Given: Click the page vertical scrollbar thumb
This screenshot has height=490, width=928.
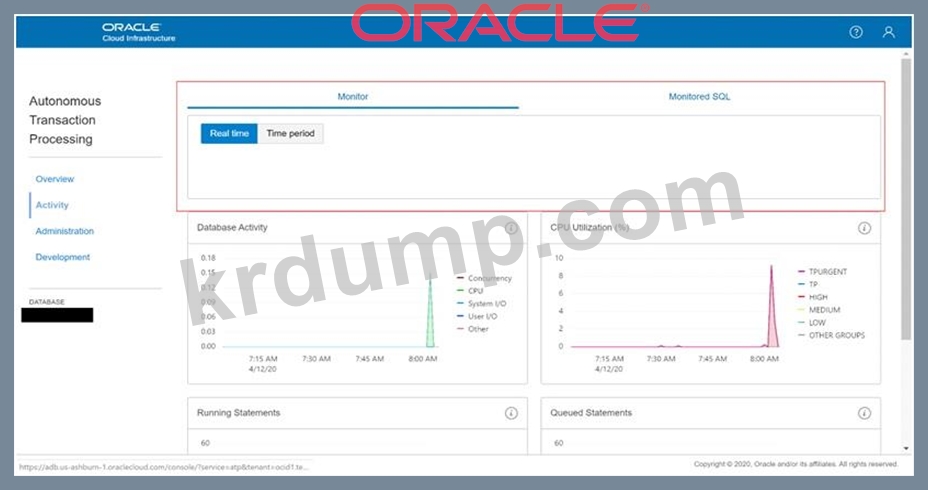Looking at the screenshot, I should click(906, 198).
